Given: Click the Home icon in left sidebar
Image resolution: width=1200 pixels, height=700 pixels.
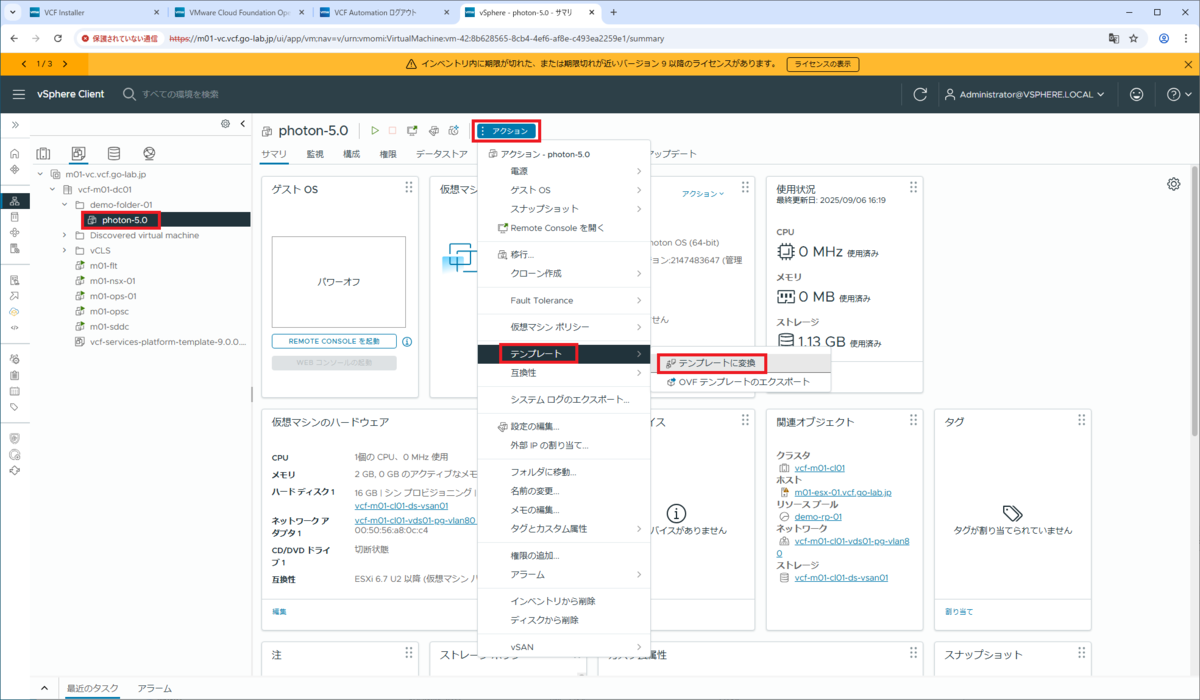Looking at the screenshot, I should pyautogui.click(x=14, y=154).
